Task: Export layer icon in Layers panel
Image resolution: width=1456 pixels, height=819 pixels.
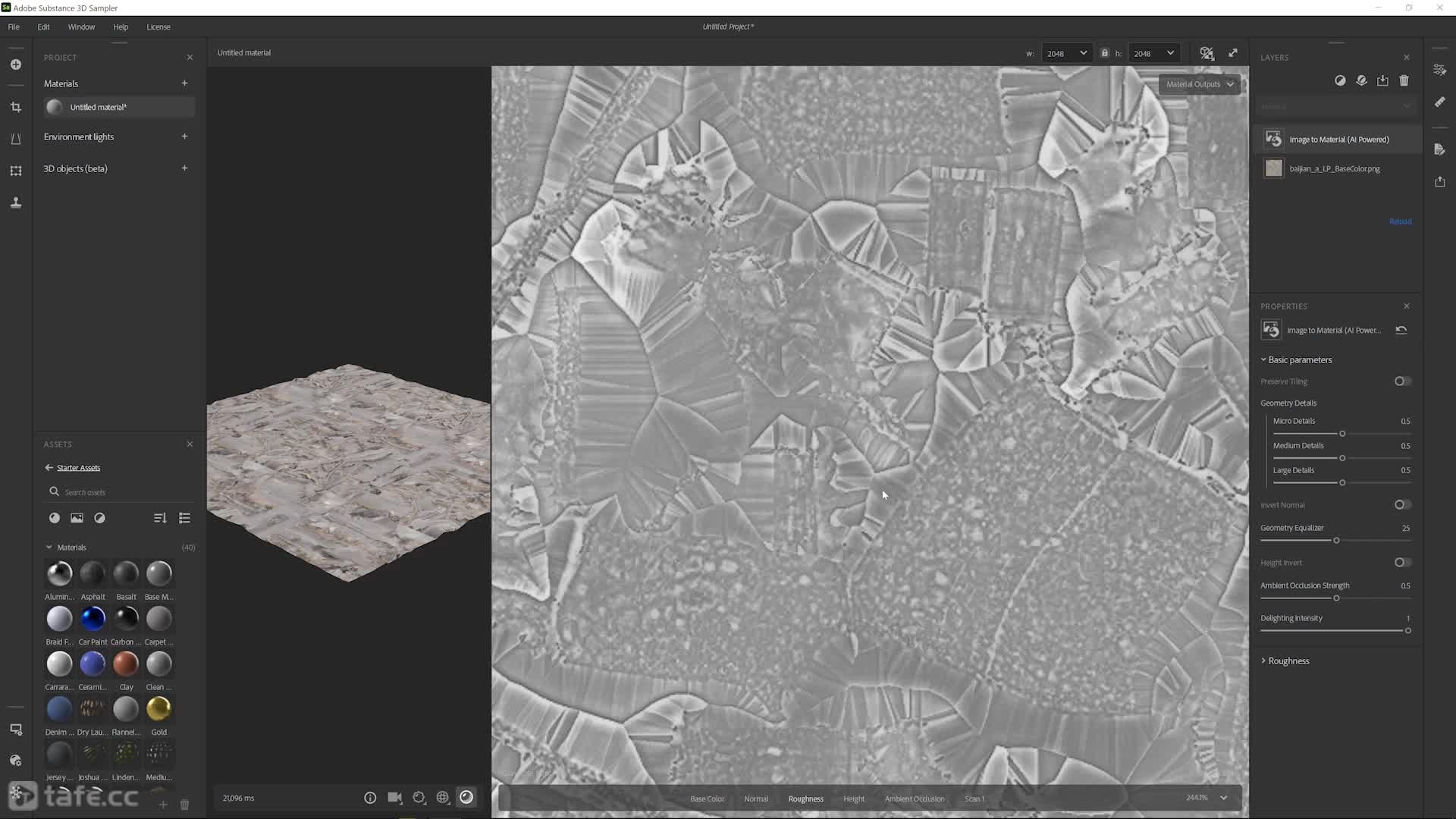Action: point(1382,80)
